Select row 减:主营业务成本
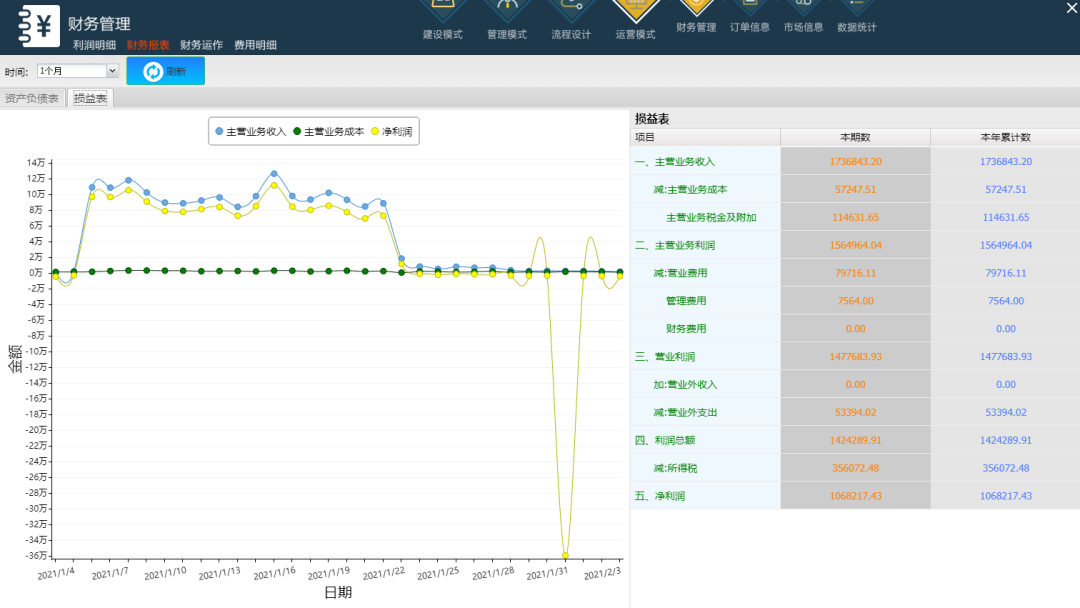Viewport: 1080px width, 608px height. click(855, 189)
